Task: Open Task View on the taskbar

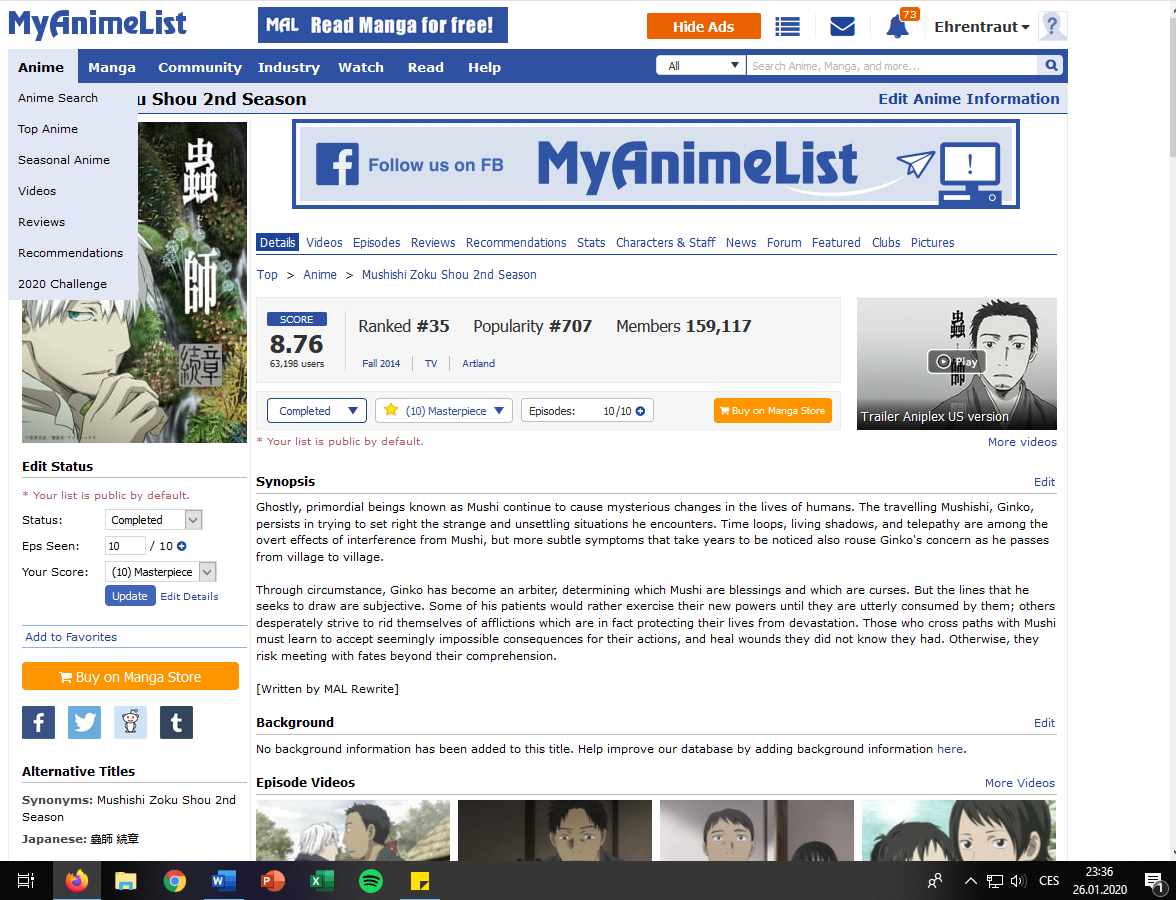Action: [x=26, y=880]
